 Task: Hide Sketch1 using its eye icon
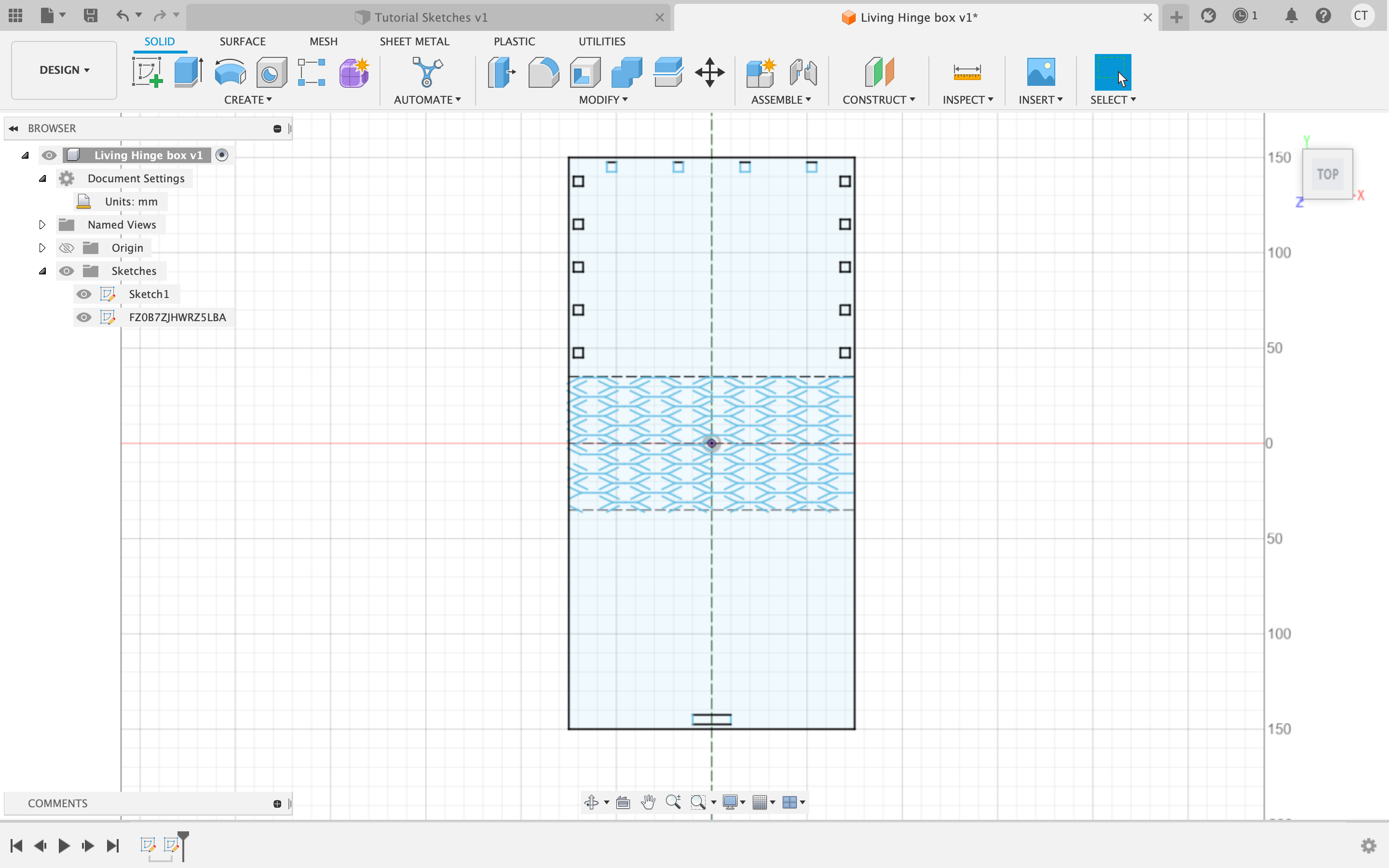pyautogui.click(x=84, y=294)
